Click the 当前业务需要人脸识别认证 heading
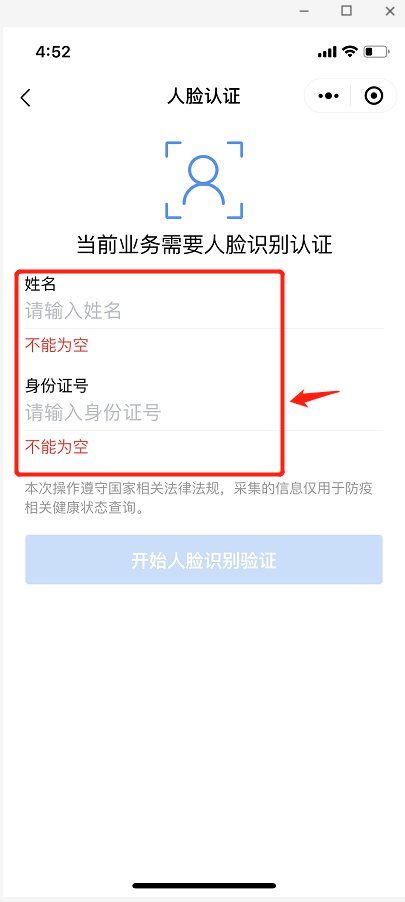 [x=204, y=245]
